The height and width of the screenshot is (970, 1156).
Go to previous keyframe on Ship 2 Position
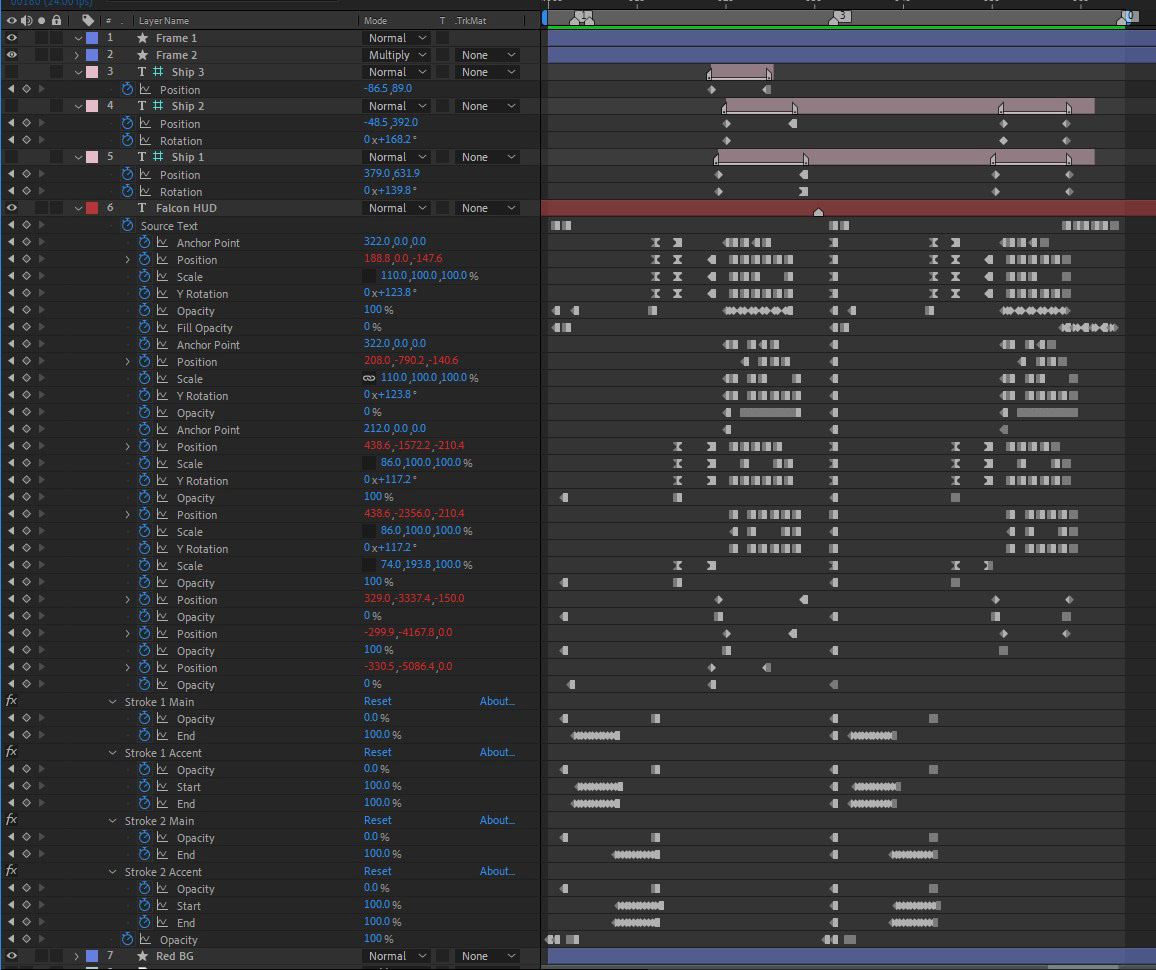point(10,123)
